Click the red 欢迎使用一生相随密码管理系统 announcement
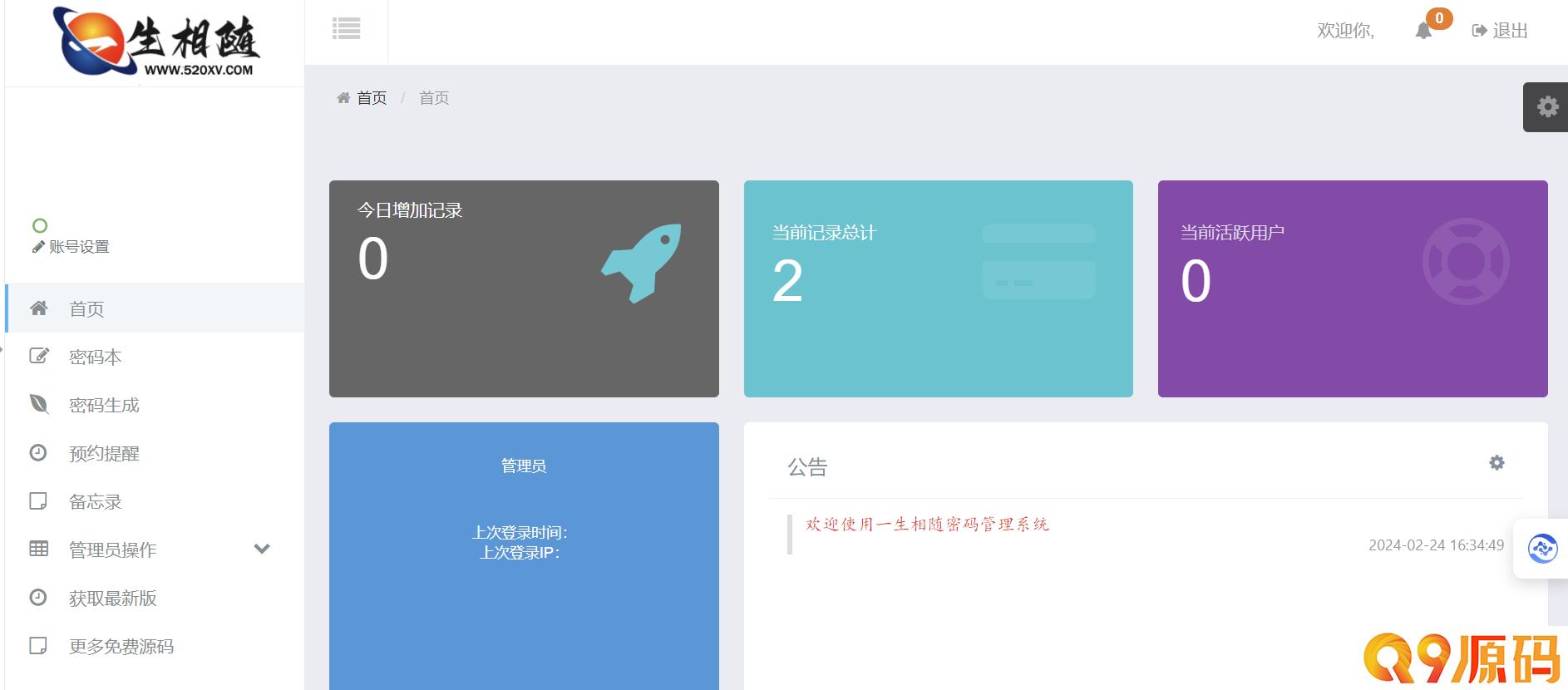The width and height of the screenshot is (1568, 690). [x=927, y=525]
